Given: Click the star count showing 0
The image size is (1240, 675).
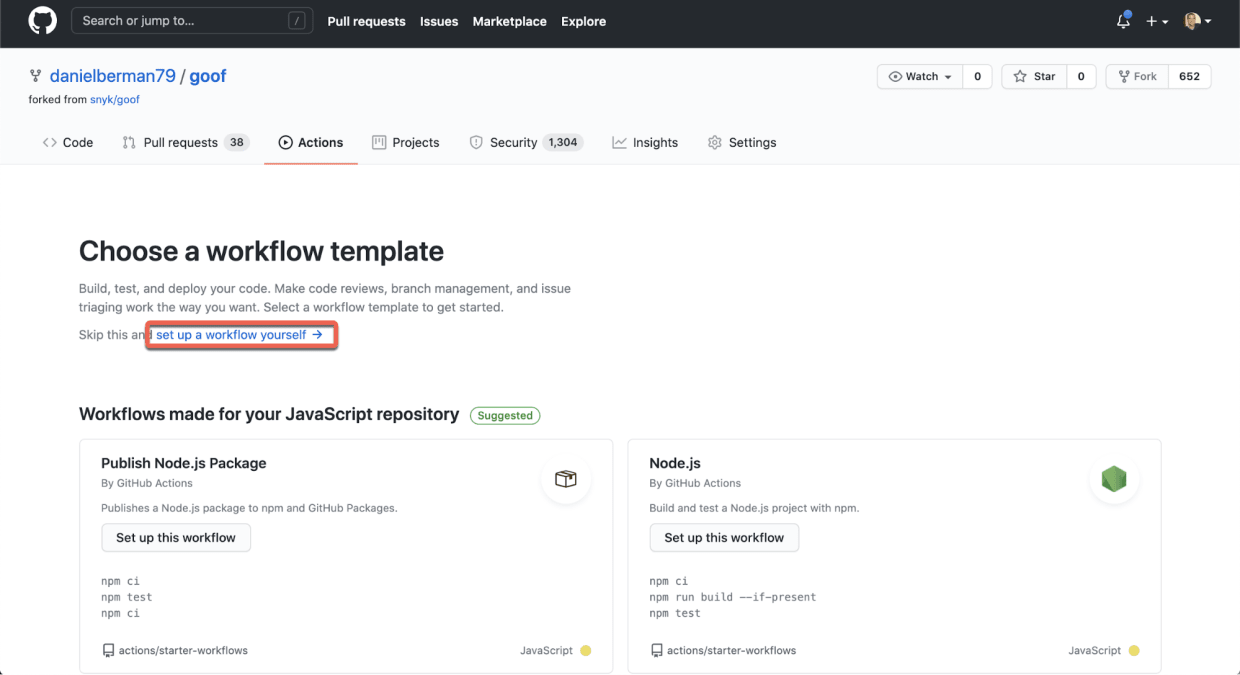Looking at the screenshot, I should [1081, 77].
